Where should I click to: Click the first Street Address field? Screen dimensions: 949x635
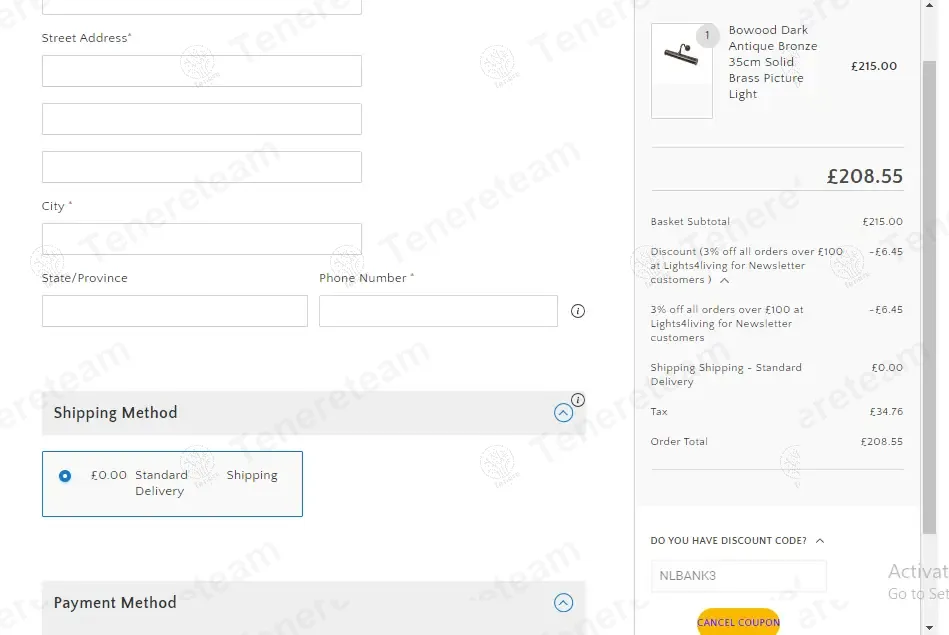tap(201, 71)
